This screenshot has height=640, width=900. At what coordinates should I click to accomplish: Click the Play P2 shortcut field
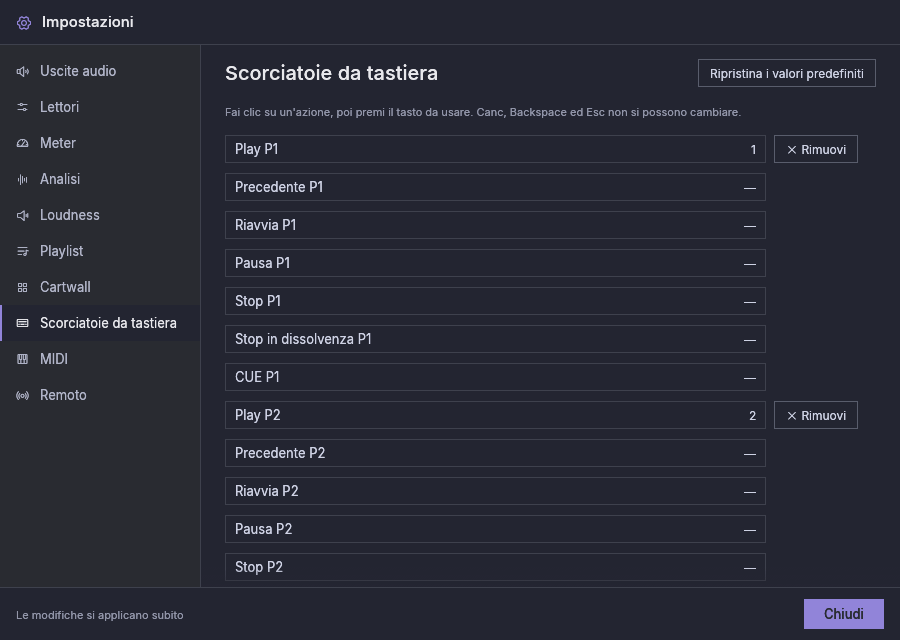coord(495,416)
